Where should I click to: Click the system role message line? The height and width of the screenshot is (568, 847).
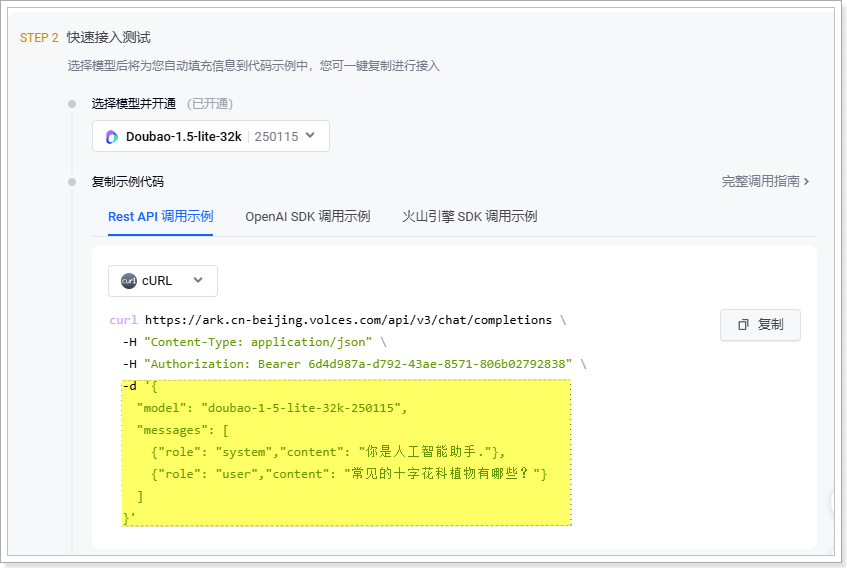click(328, 452)
